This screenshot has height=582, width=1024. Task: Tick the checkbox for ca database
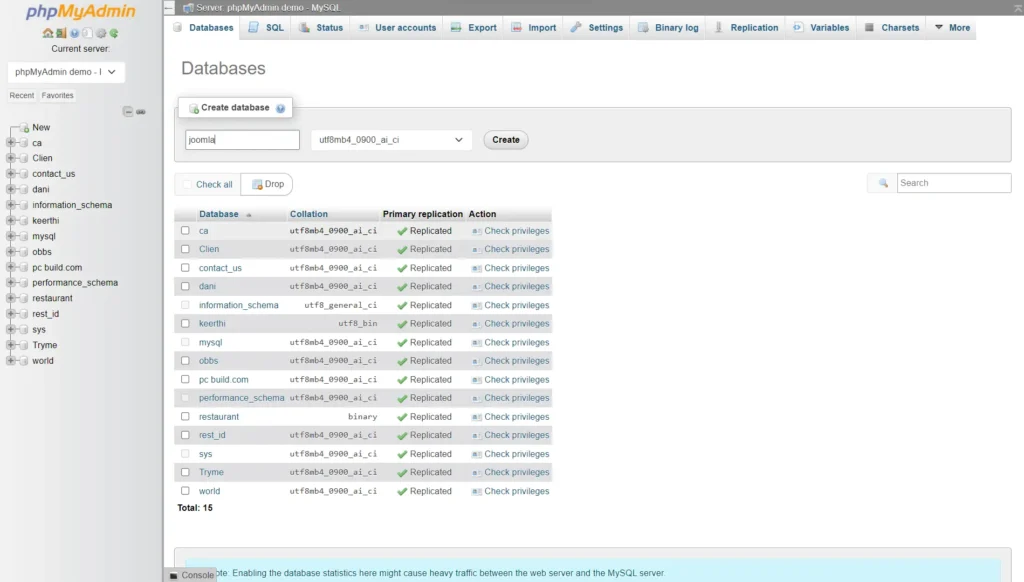(185, 231)
